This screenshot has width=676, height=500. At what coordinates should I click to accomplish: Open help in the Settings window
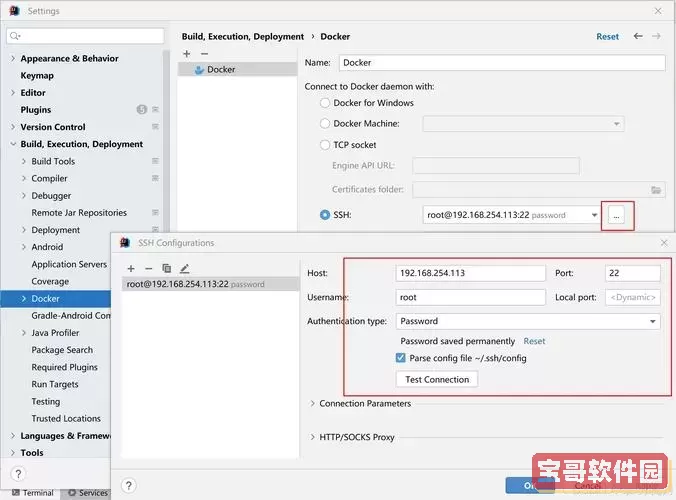18,474
